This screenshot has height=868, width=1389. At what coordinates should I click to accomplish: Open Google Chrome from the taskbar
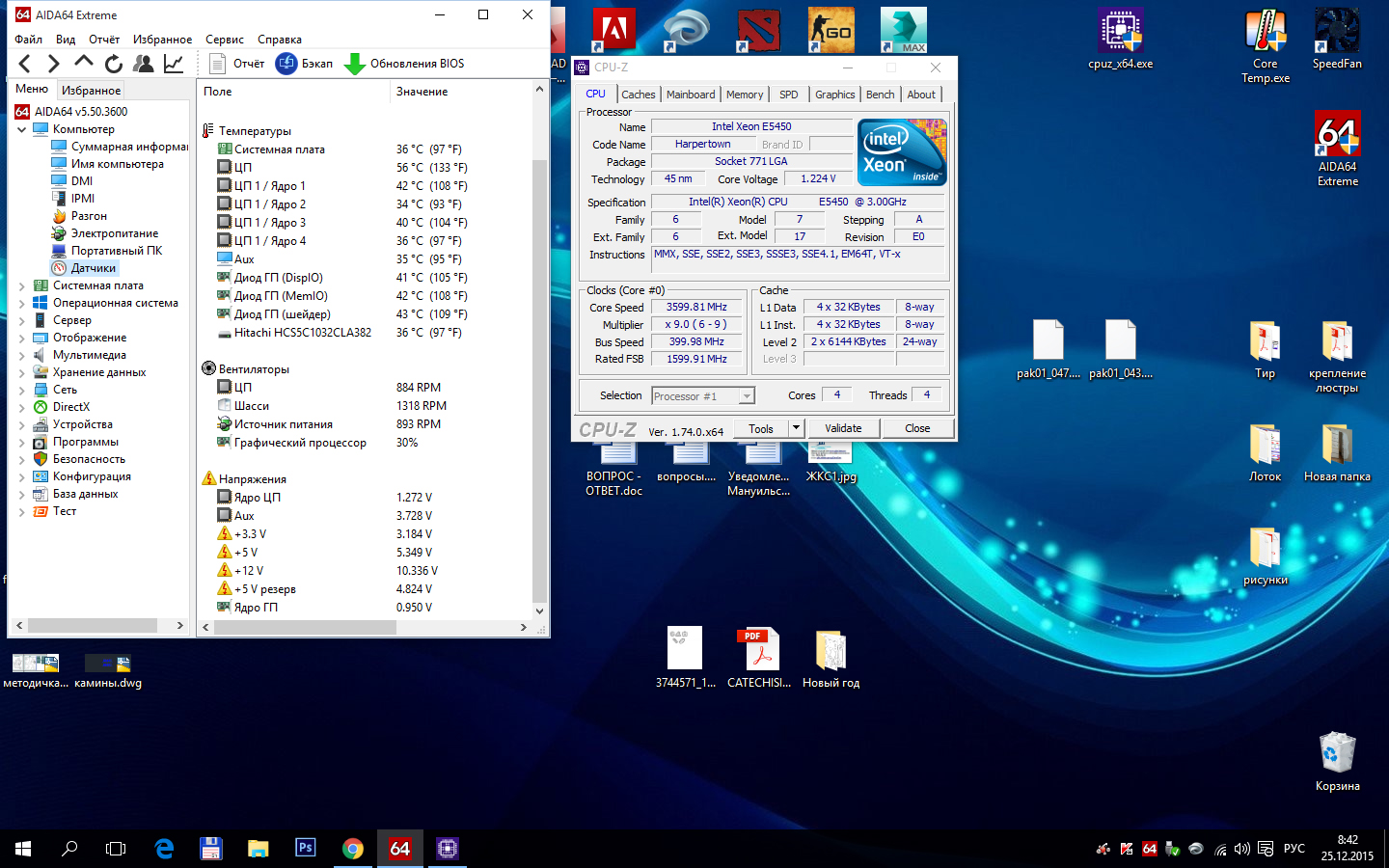(x=353, y=849)
